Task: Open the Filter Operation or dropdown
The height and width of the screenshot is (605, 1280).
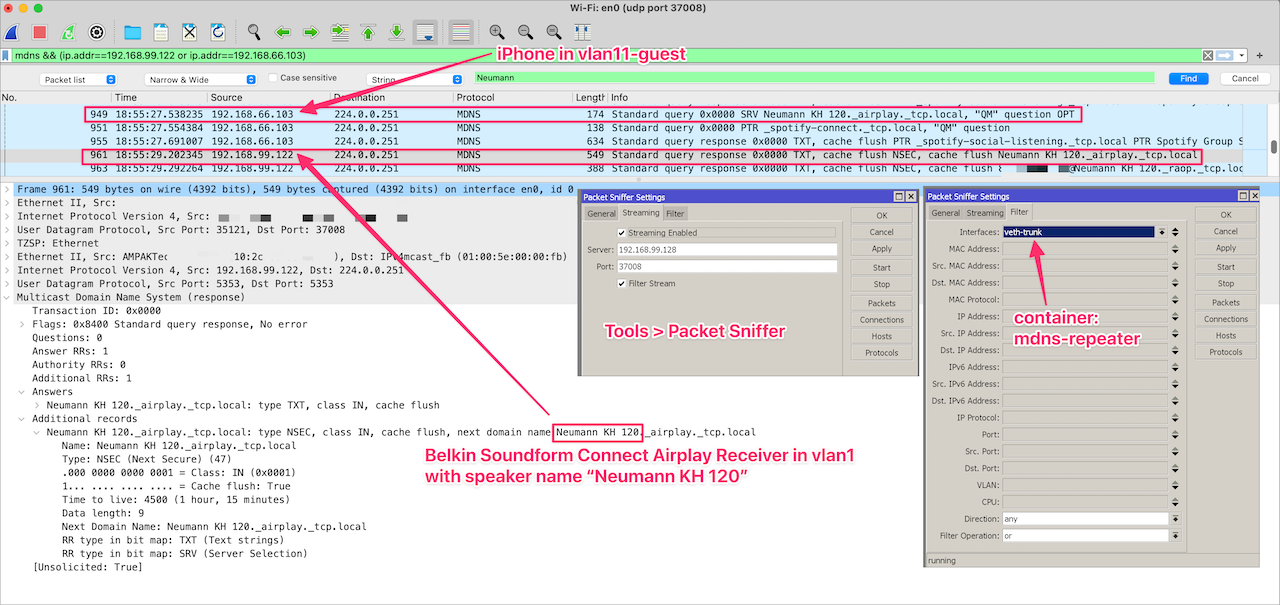Action: point(1175,536)
